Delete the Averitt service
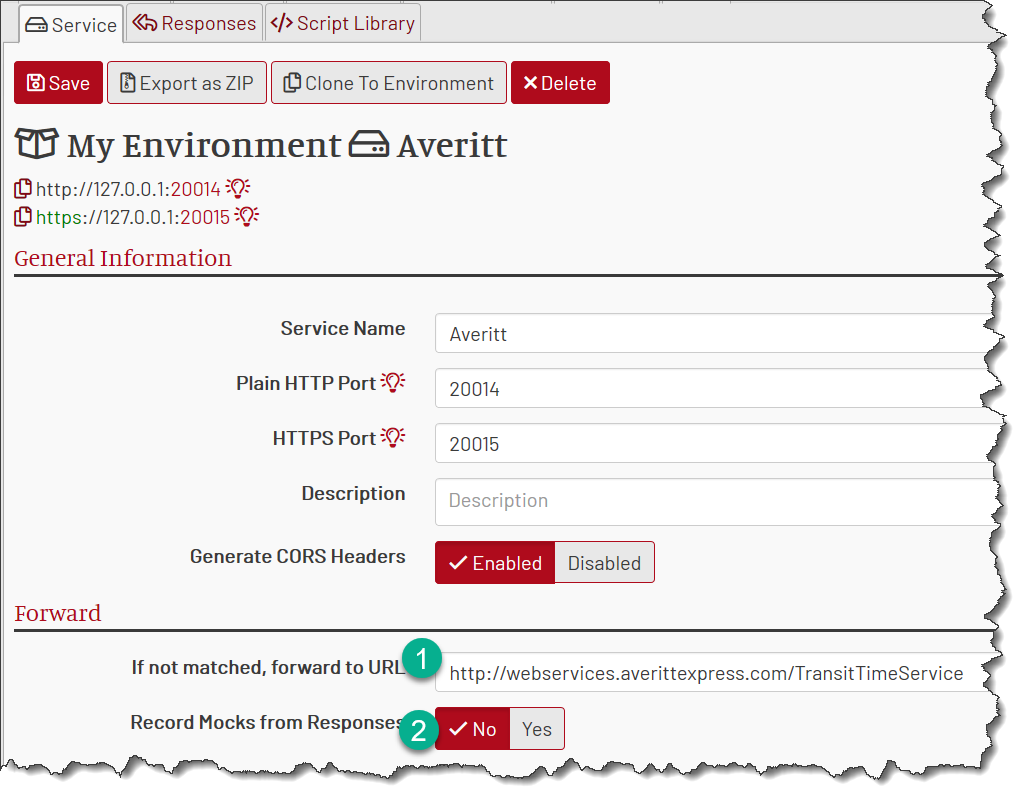This screenshot has height=801, width=1028. click(560, 83)
